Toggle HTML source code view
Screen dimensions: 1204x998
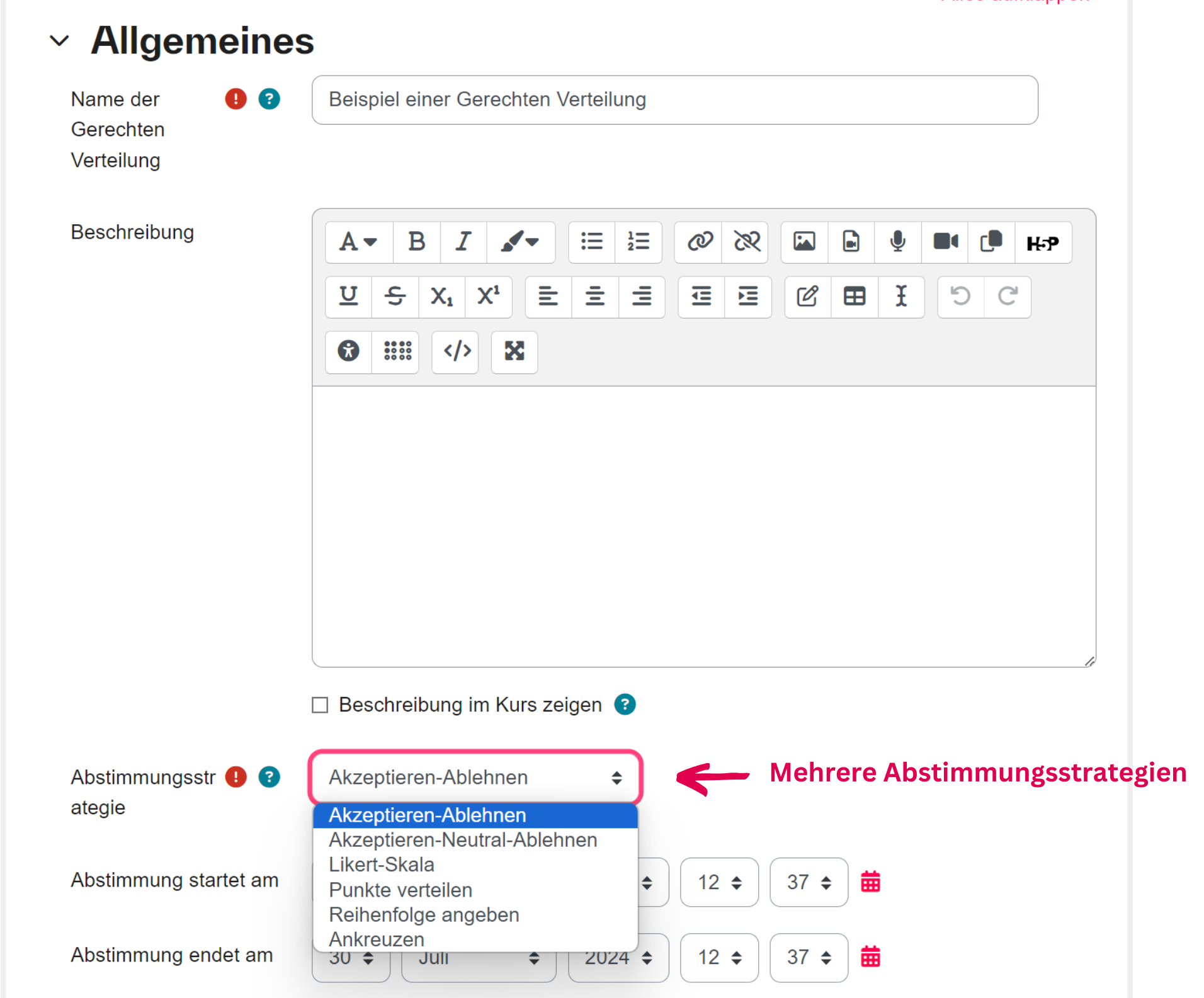pos(457,351)
